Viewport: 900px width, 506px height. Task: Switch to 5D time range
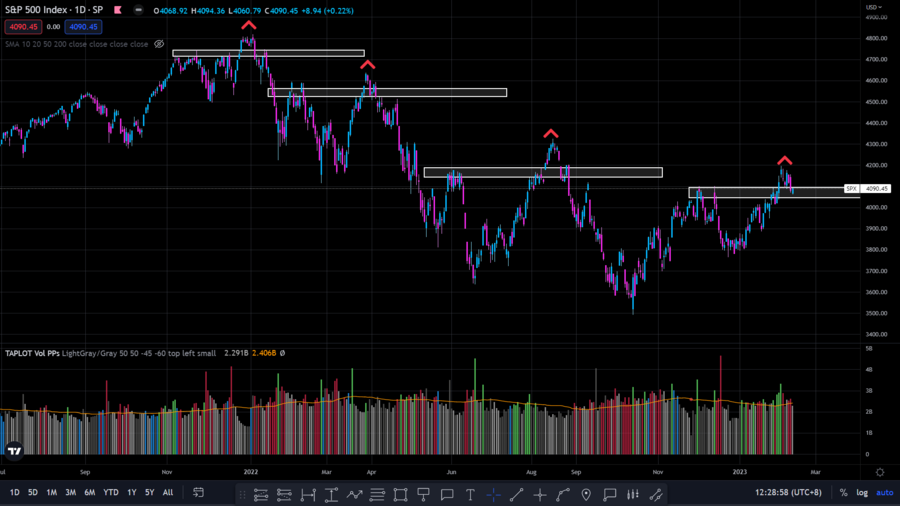pyautogui.click(x=33, y=492)
